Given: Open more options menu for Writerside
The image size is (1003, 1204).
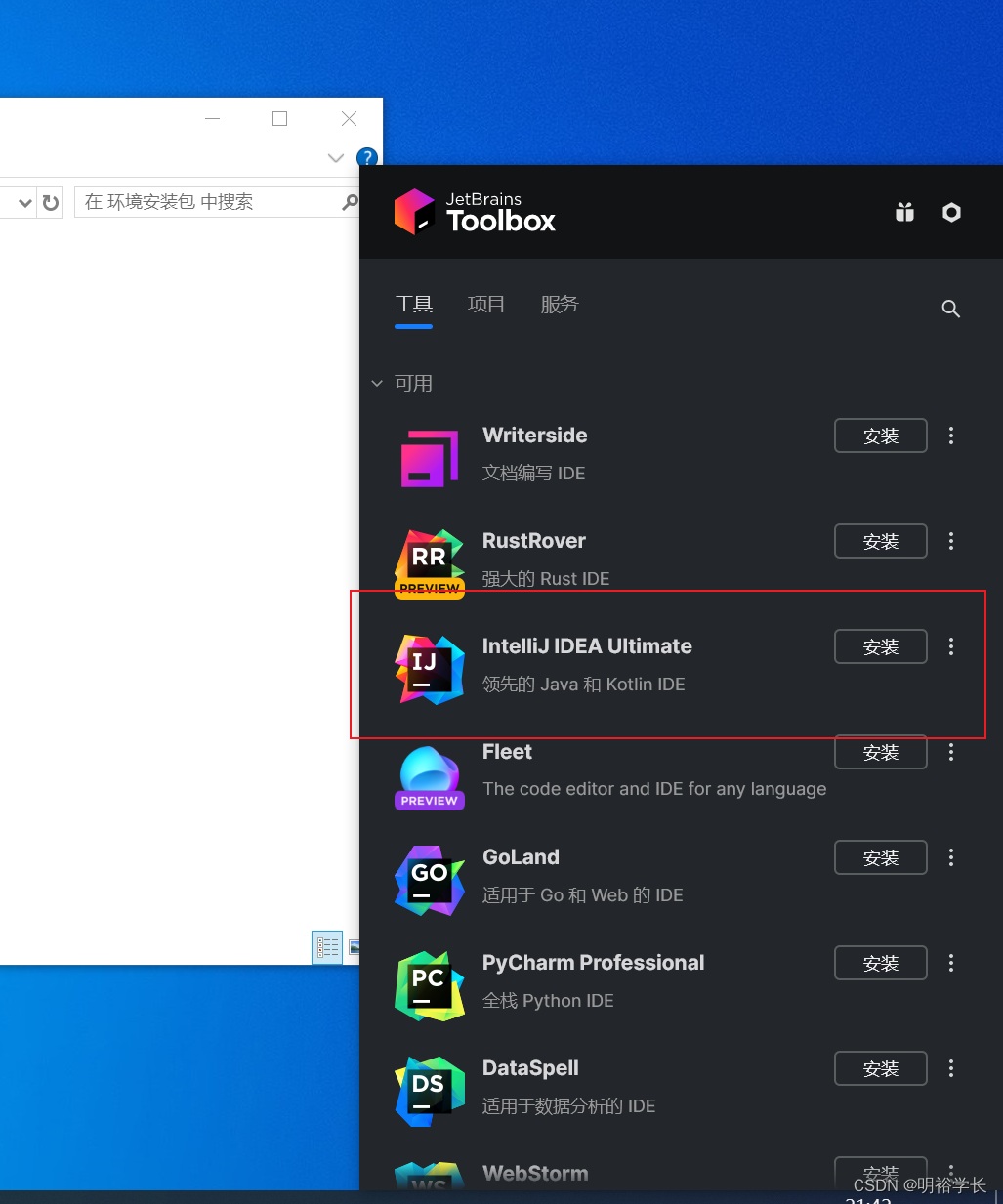Looking at the screenshot, I should [x=951, y=436].
